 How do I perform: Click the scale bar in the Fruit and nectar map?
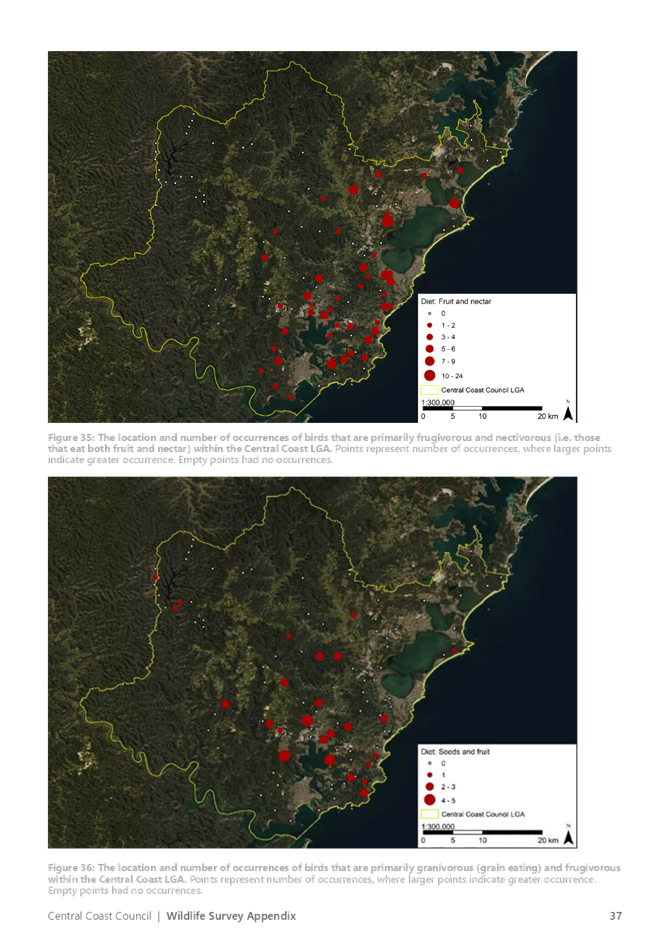coord(482,409)
